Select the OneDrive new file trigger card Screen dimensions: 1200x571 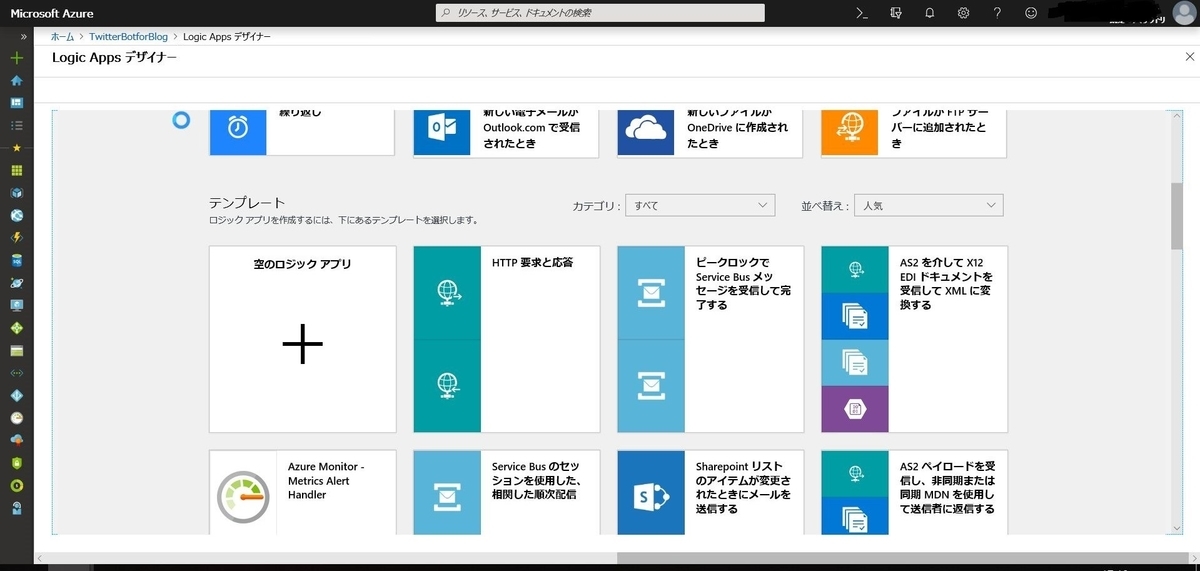coord(710,133)
